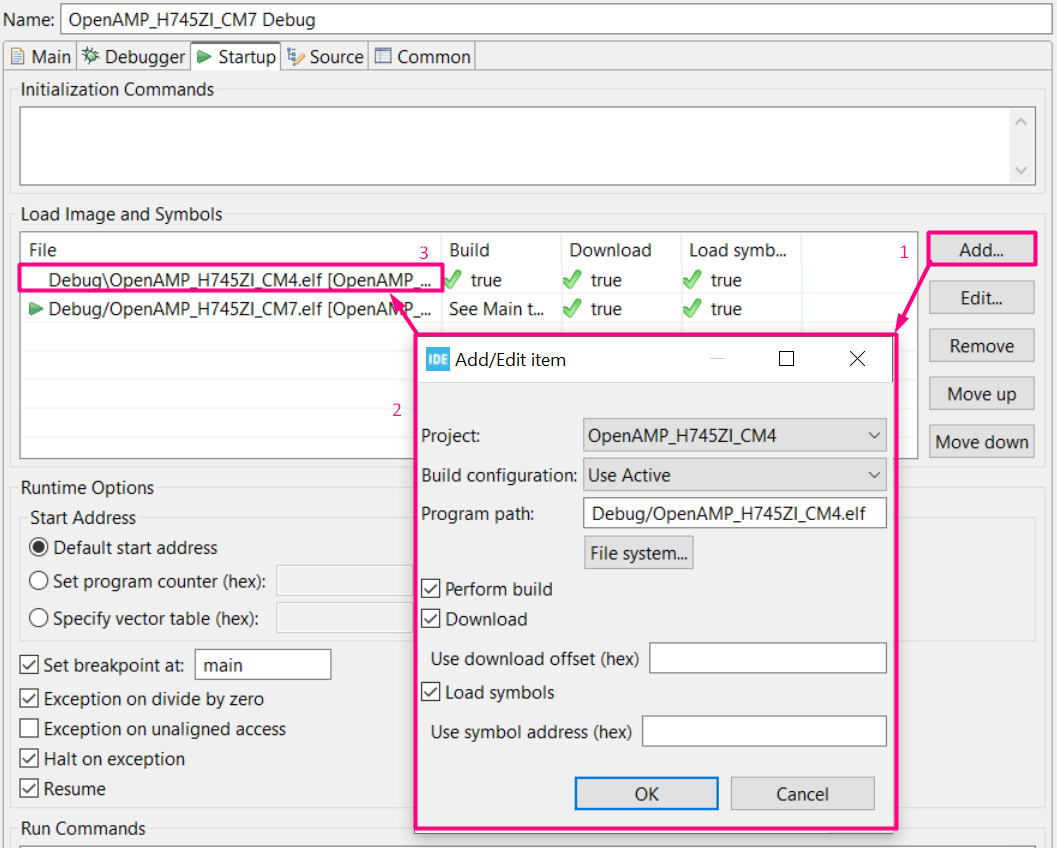Click the Main tab document icon
This screenshot has width=1057, height=848.
(x=17, y=56)
